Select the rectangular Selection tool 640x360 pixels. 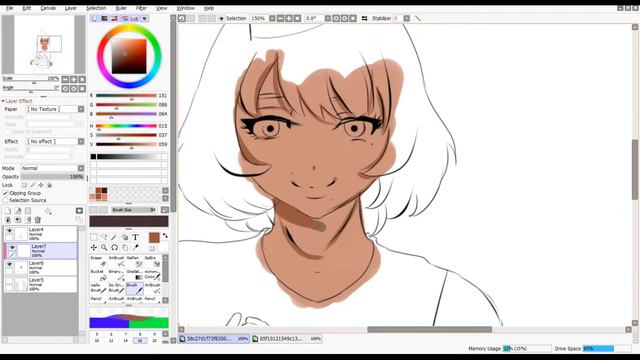coord(94,237)
